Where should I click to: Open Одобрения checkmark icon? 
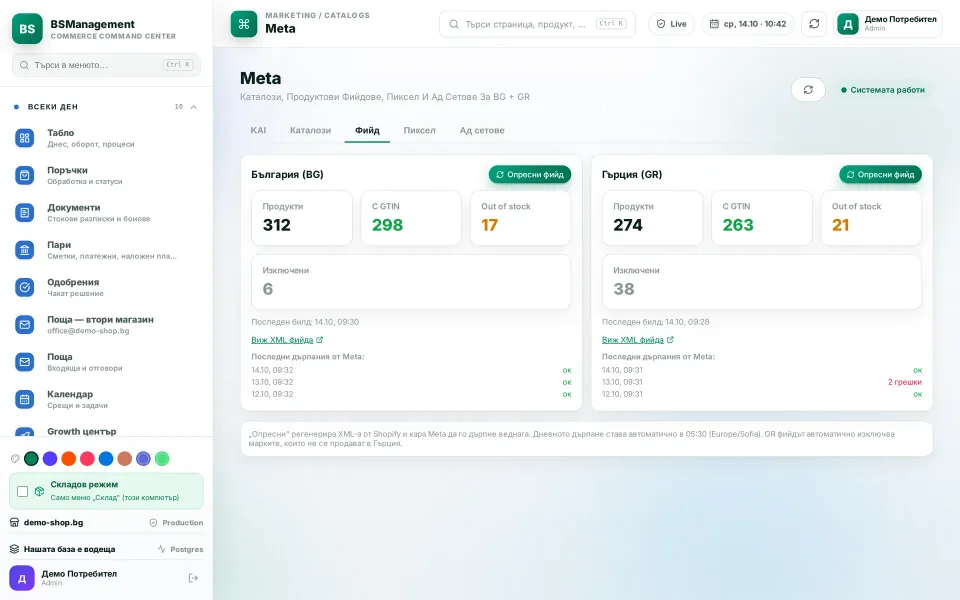tap(24, 287)
